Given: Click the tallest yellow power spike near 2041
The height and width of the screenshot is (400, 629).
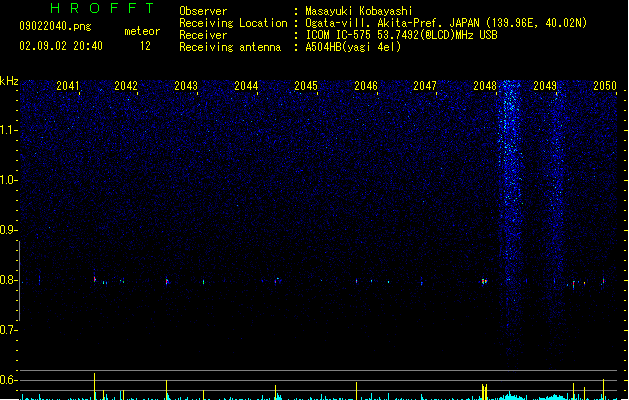Looking at the screenshot, I should click(95, 386).
